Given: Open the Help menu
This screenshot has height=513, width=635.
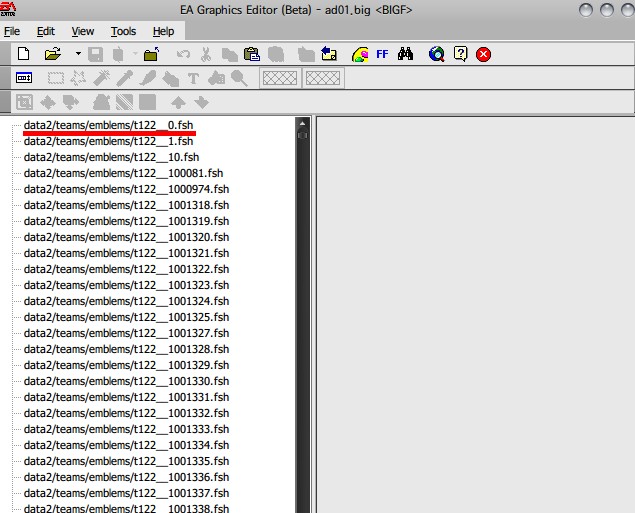Looking at the screenshot, I should click(x=164, y=31).
